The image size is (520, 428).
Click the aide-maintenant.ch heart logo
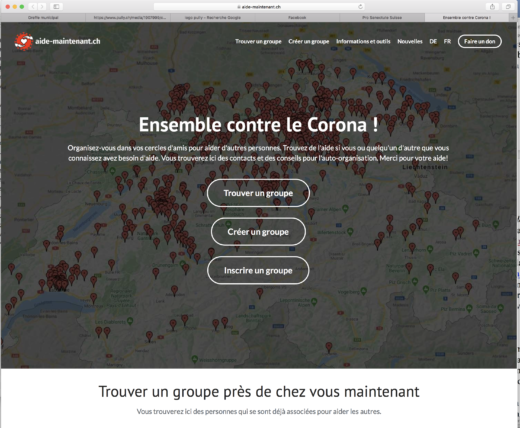[23, 41]
